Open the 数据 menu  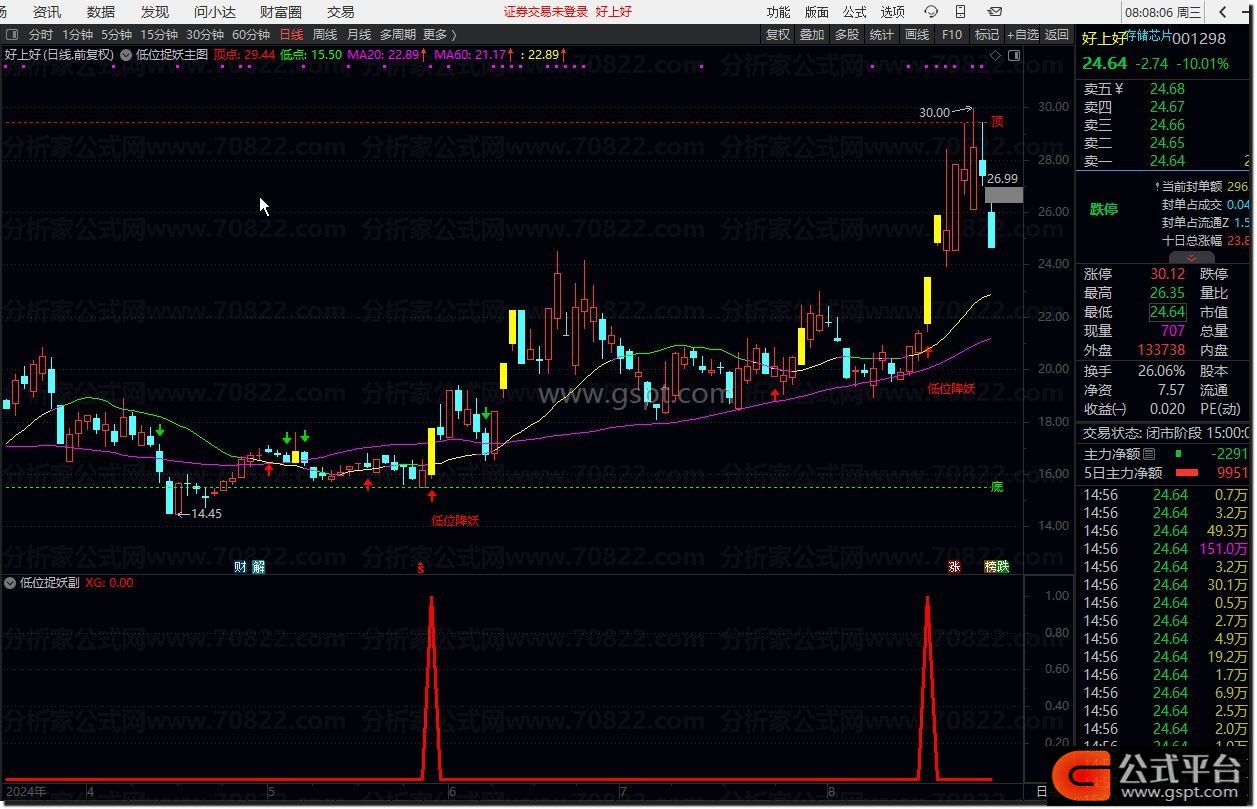101,12
